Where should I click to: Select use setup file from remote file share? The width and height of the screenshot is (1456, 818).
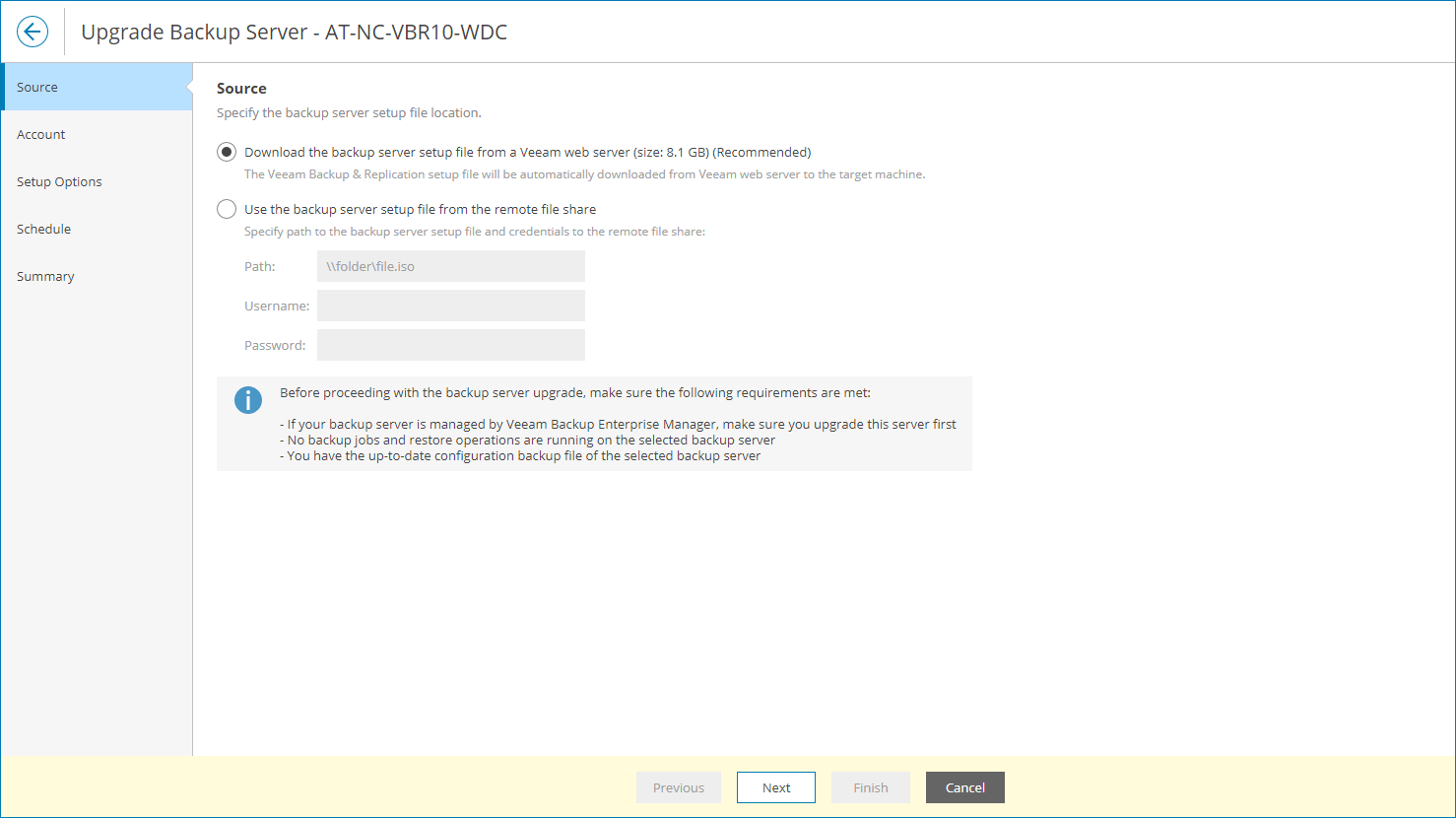227,209
